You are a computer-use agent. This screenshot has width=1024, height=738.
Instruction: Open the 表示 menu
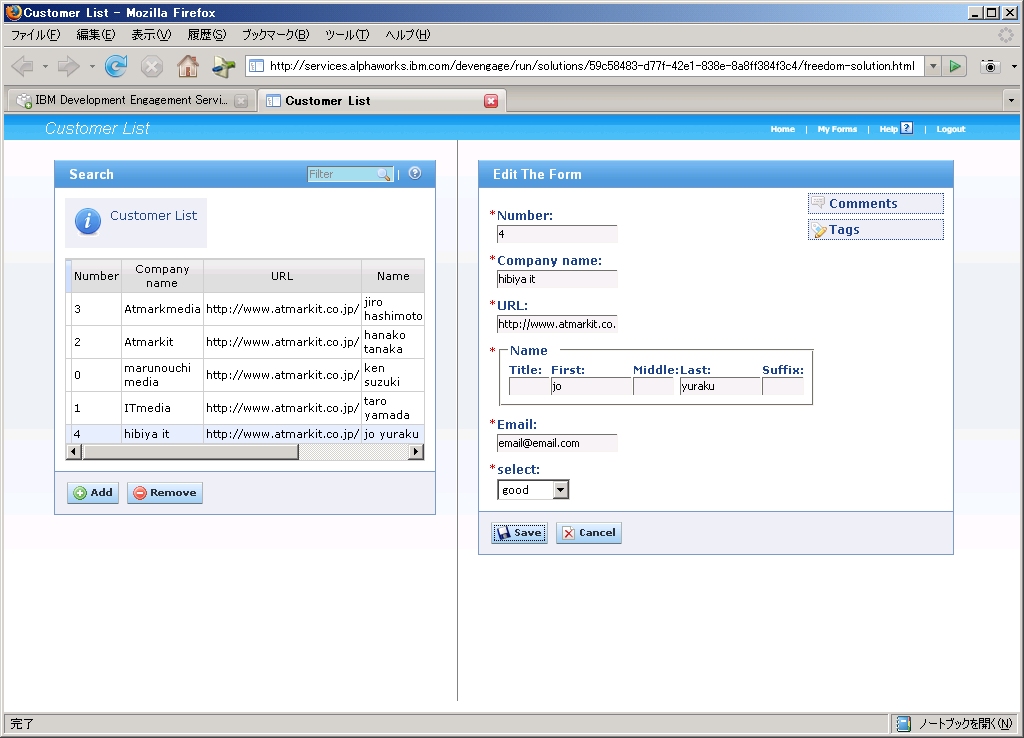151,35
